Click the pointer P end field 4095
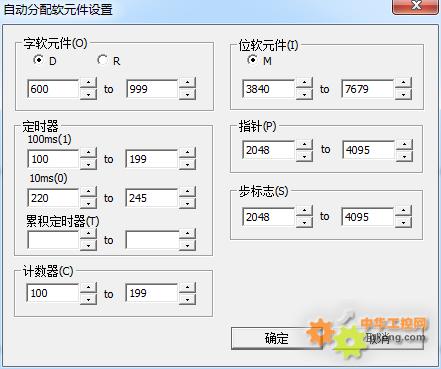The image size is (441, 369). [x=369, y=150]
